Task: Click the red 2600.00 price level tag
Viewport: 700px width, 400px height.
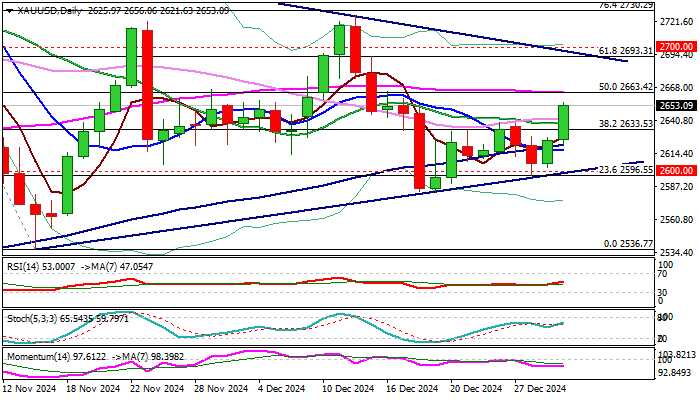Action: pyautogui.click(x=677, y=171)
